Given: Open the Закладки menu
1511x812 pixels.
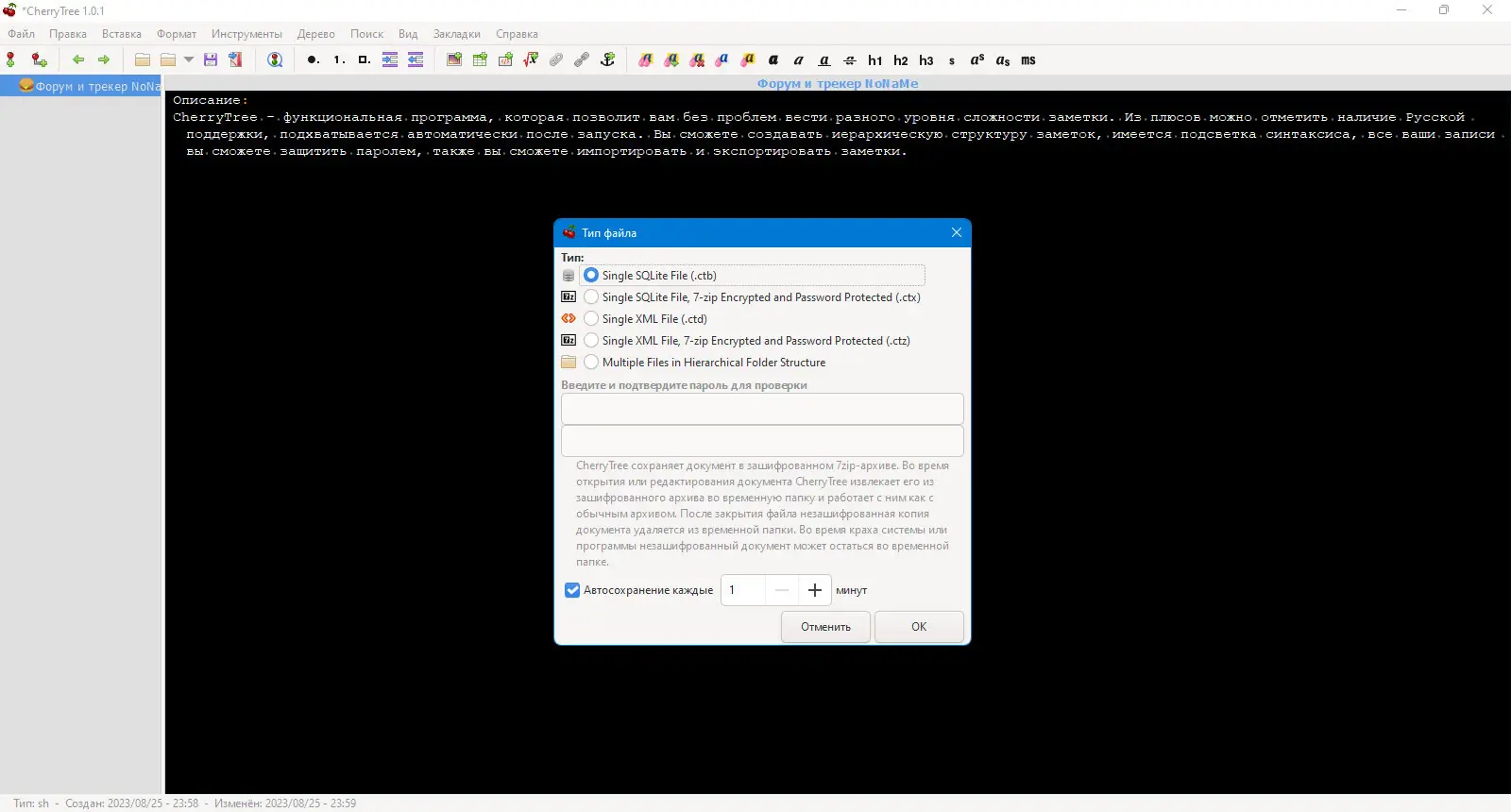Looking at the screenshot, I should pyautogui.click(x=457, y=34).
